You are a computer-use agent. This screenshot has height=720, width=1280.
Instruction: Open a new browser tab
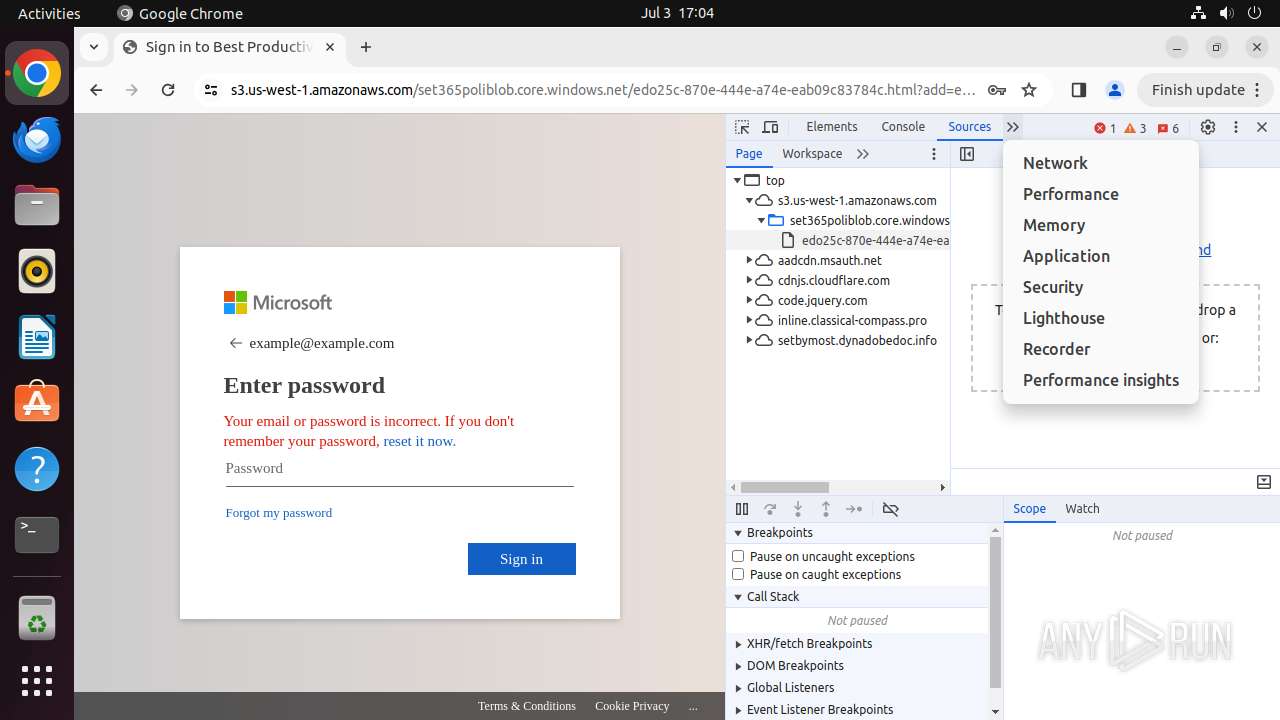click(366, 47)
